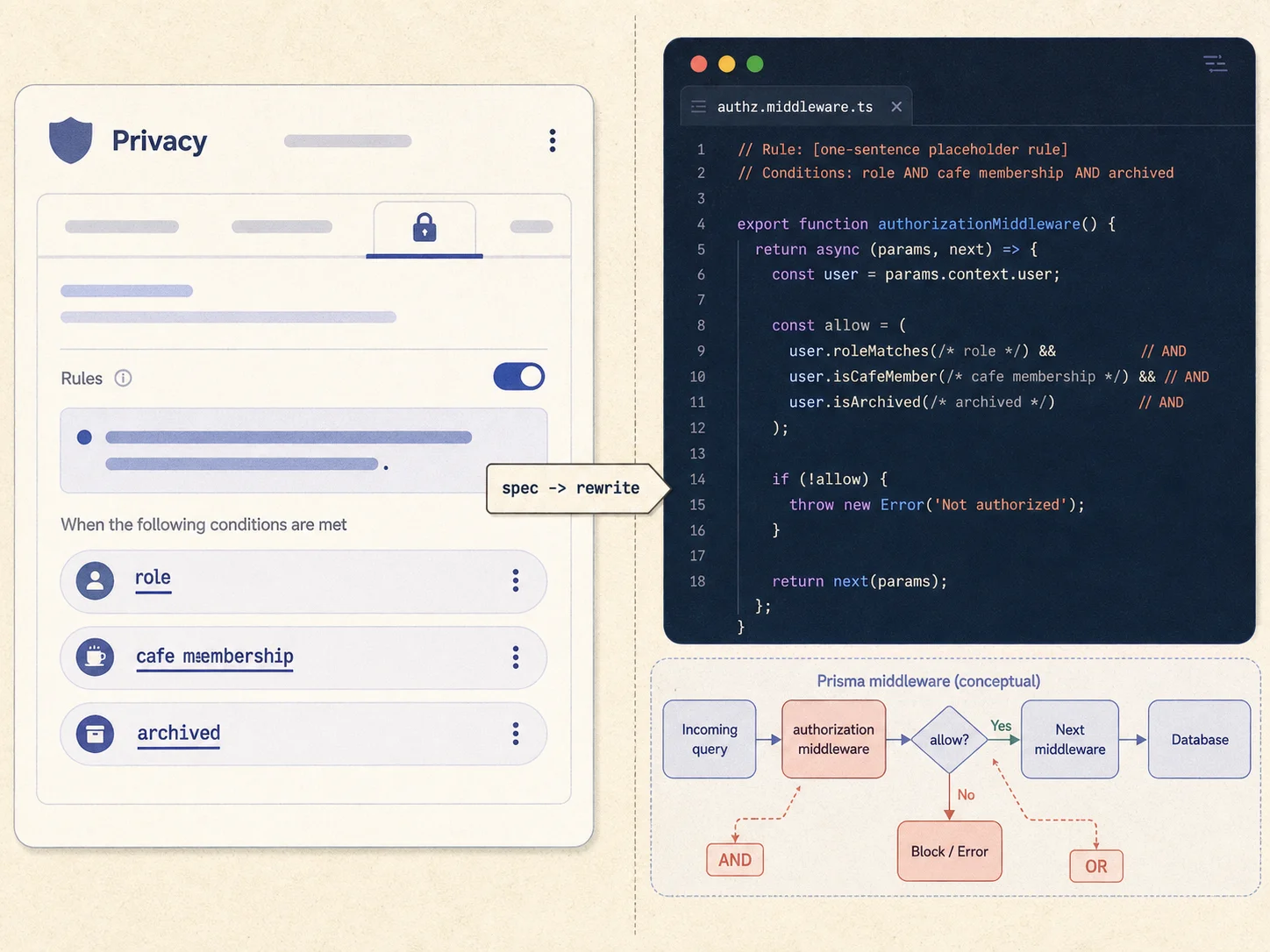
Task: Click line number 14 in code gutter
Action: (x=697, y=479)
